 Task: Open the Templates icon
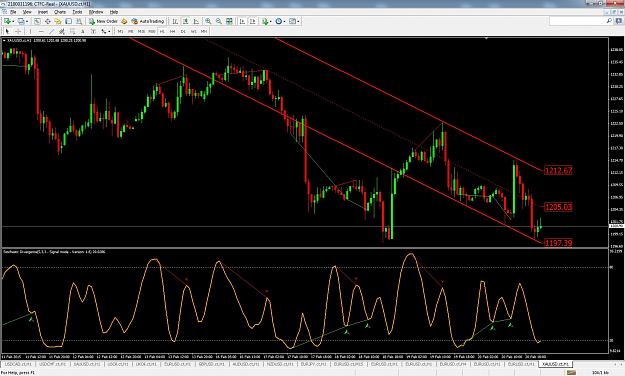coord(292,21)
